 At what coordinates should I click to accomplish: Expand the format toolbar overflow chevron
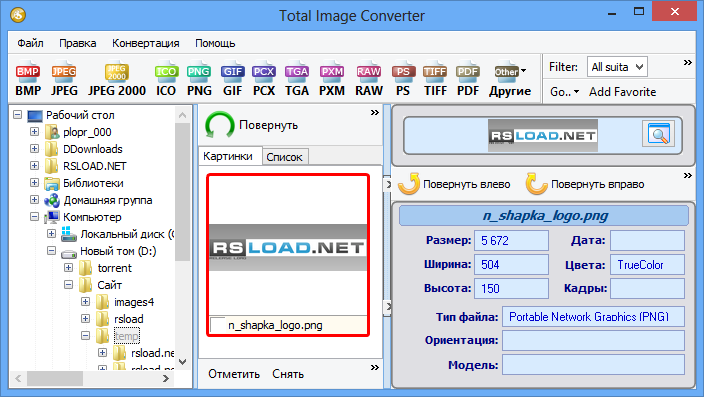[688, 62]
